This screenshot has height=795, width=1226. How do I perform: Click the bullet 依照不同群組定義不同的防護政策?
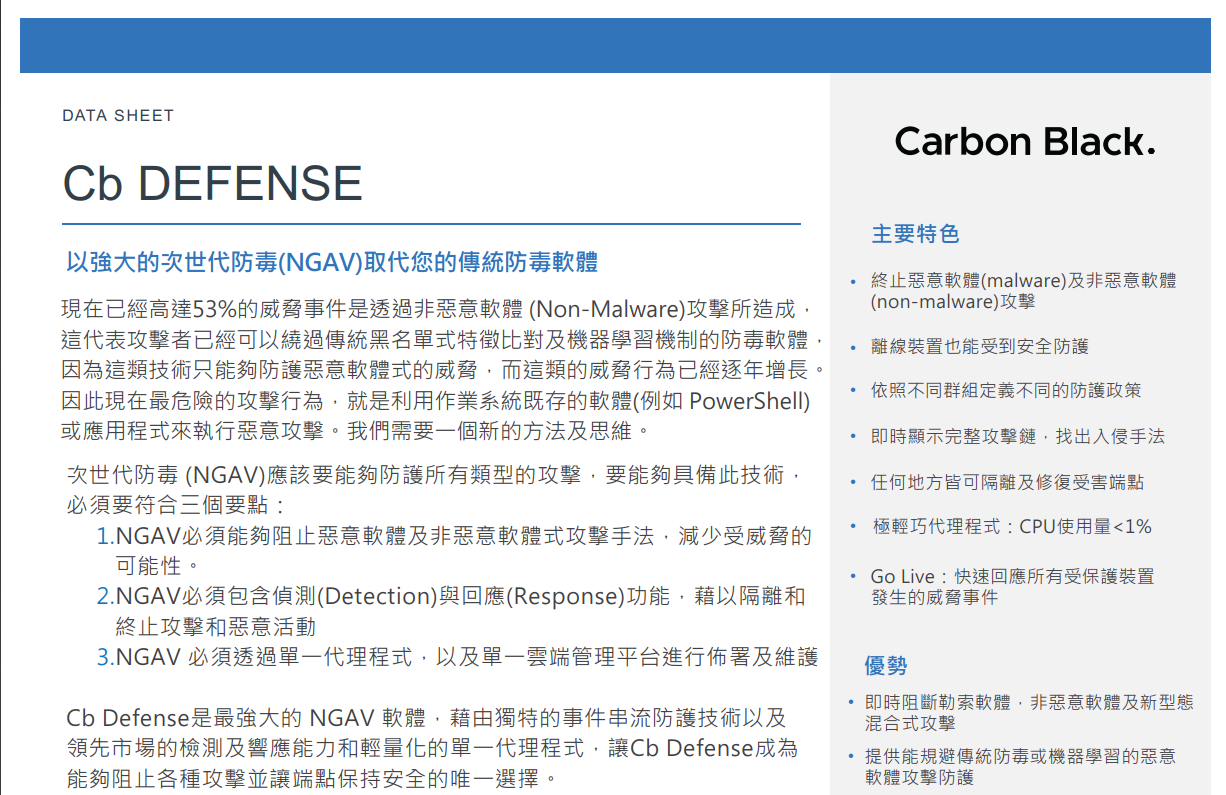(x=1006, y=390)
